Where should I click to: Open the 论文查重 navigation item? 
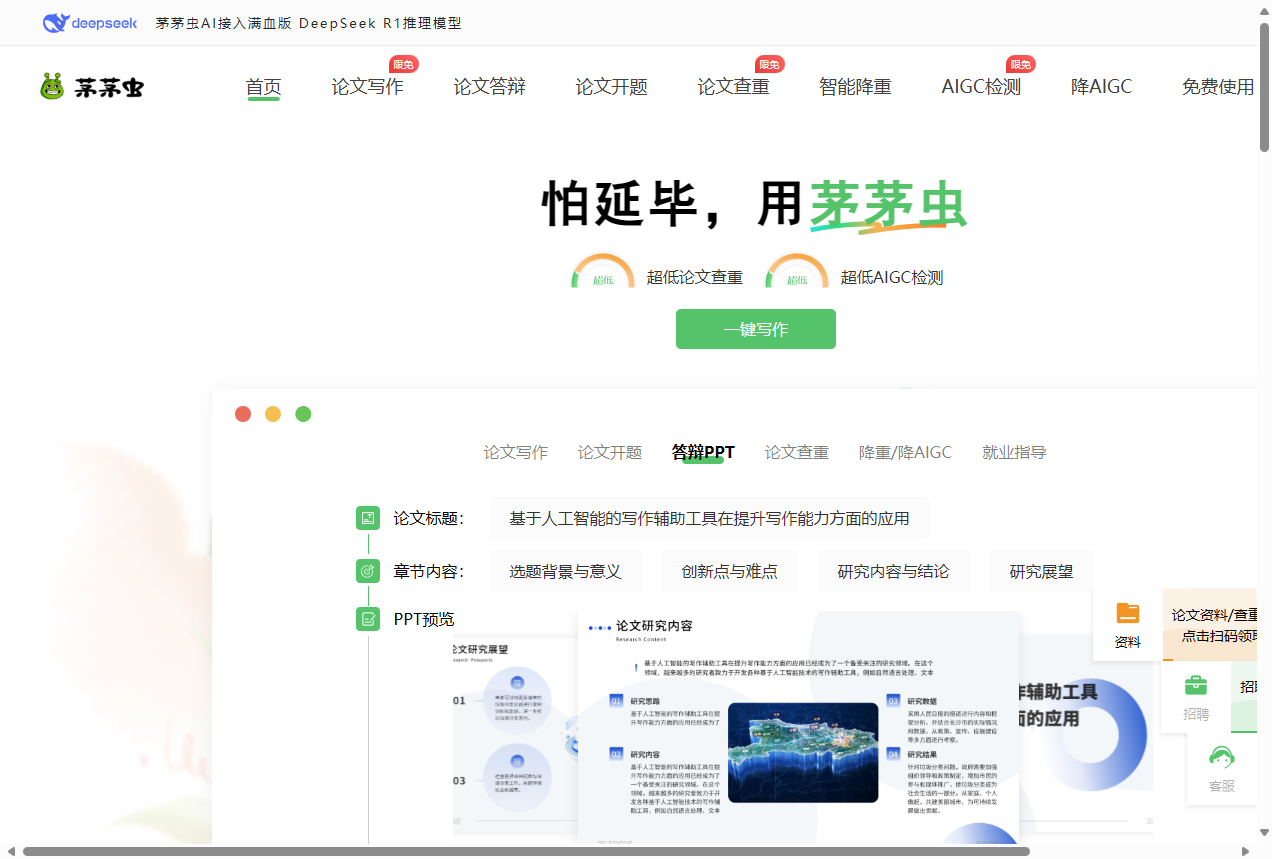(x=733, y=87)
